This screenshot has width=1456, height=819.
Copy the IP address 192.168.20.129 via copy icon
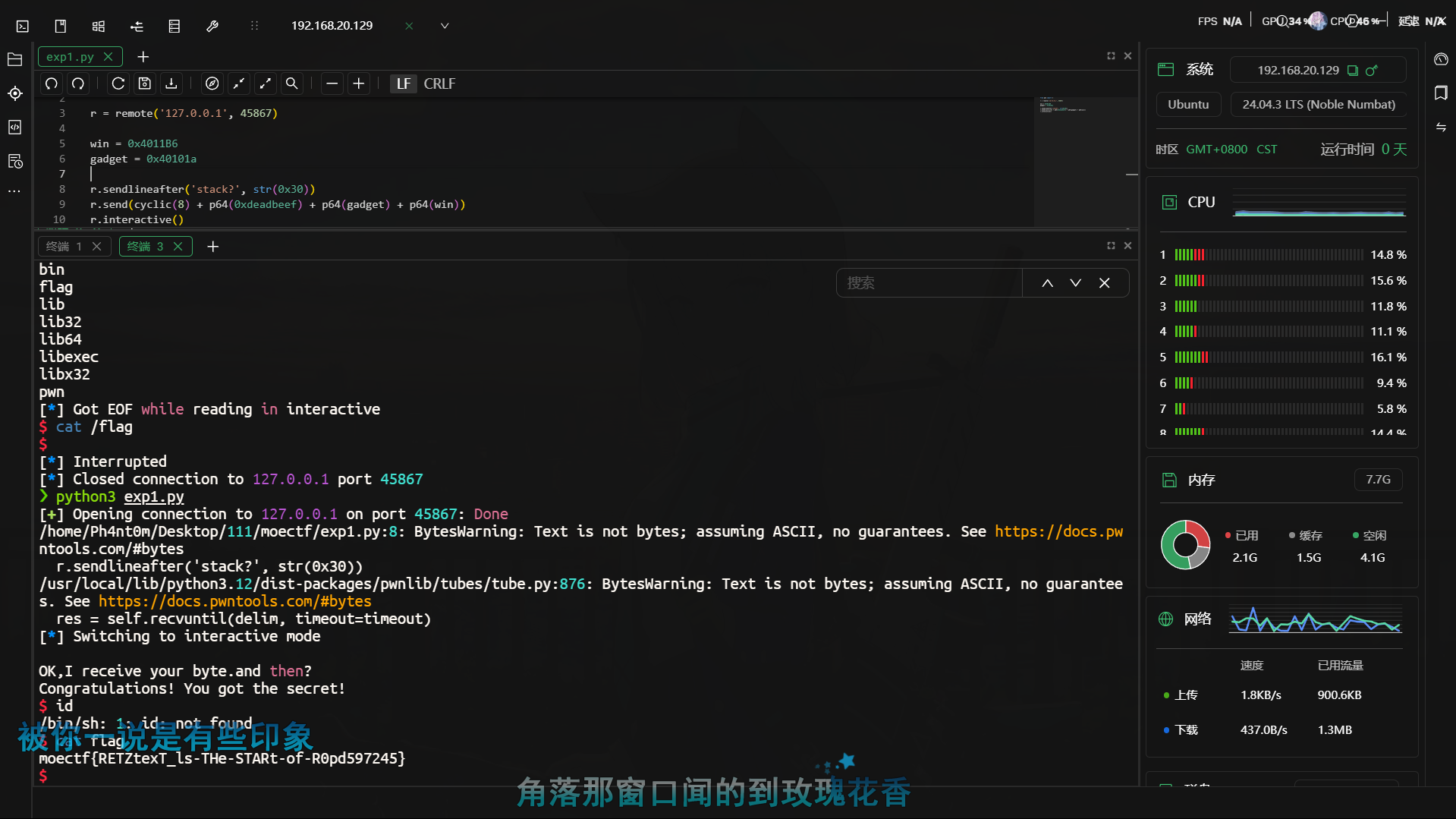[x=1352, y=70]
